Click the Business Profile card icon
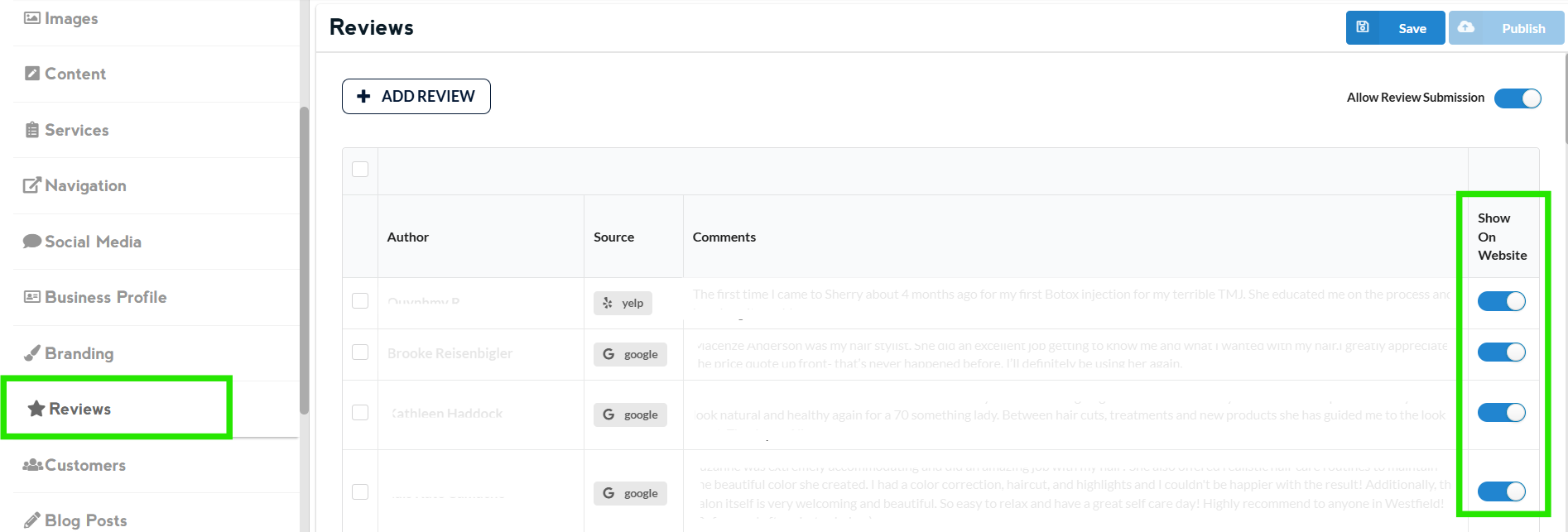 (x=32, y=297)
